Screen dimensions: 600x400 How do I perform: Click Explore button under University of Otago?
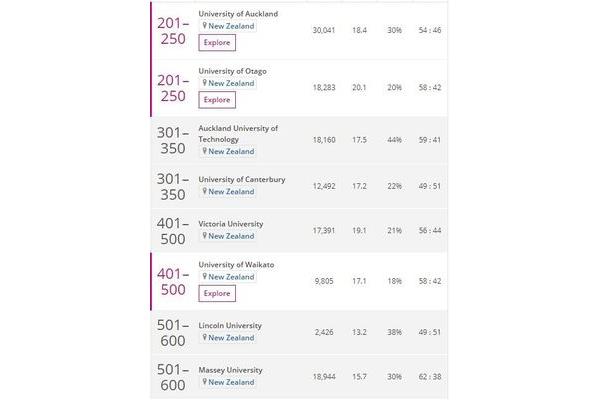pos(217,100)
